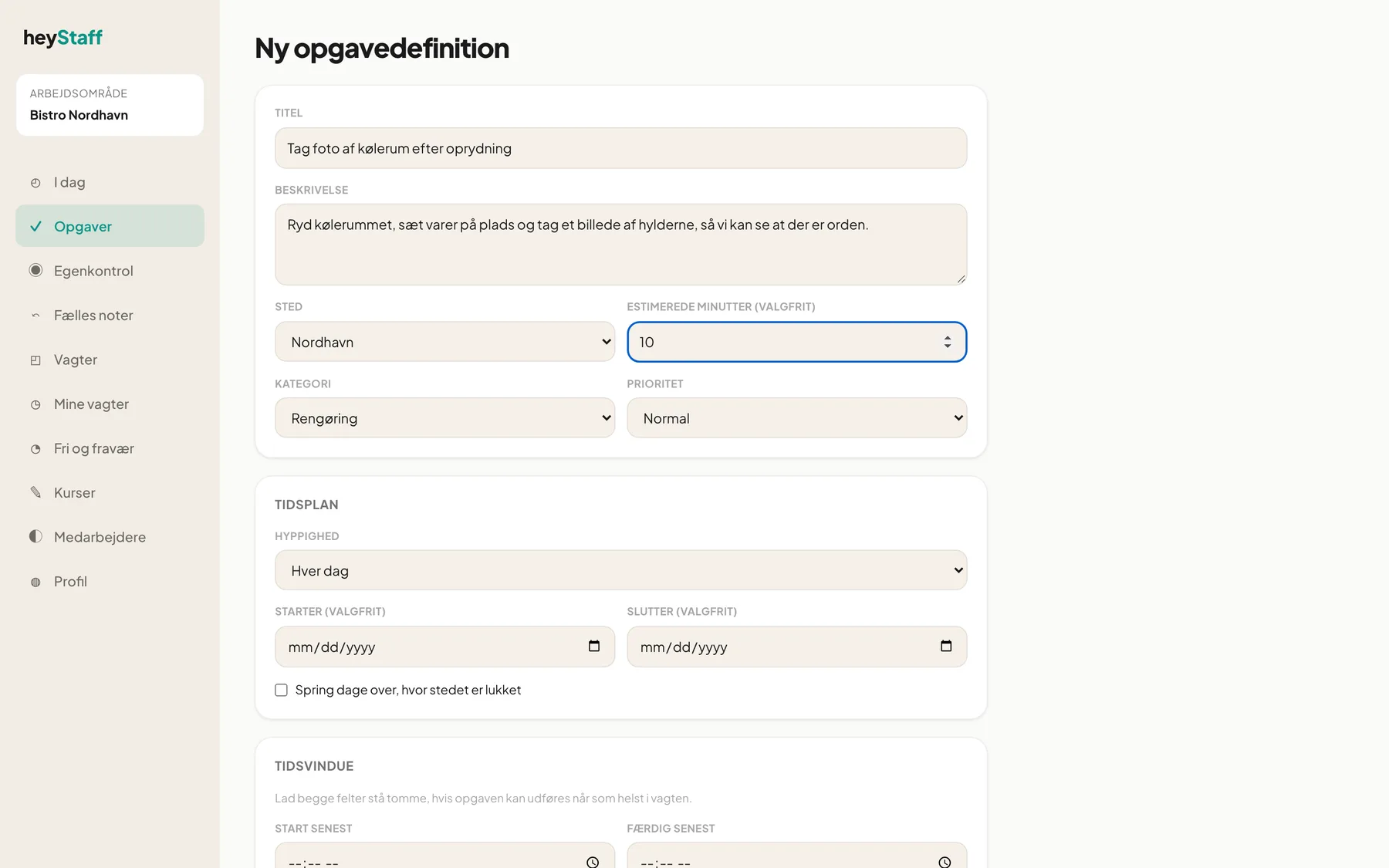Image resolution: width=1389 pixels, height=868 pixels.
Task: Open the Hyppighed dropdown showing Hver dag
Action: [x=620, y=570]
